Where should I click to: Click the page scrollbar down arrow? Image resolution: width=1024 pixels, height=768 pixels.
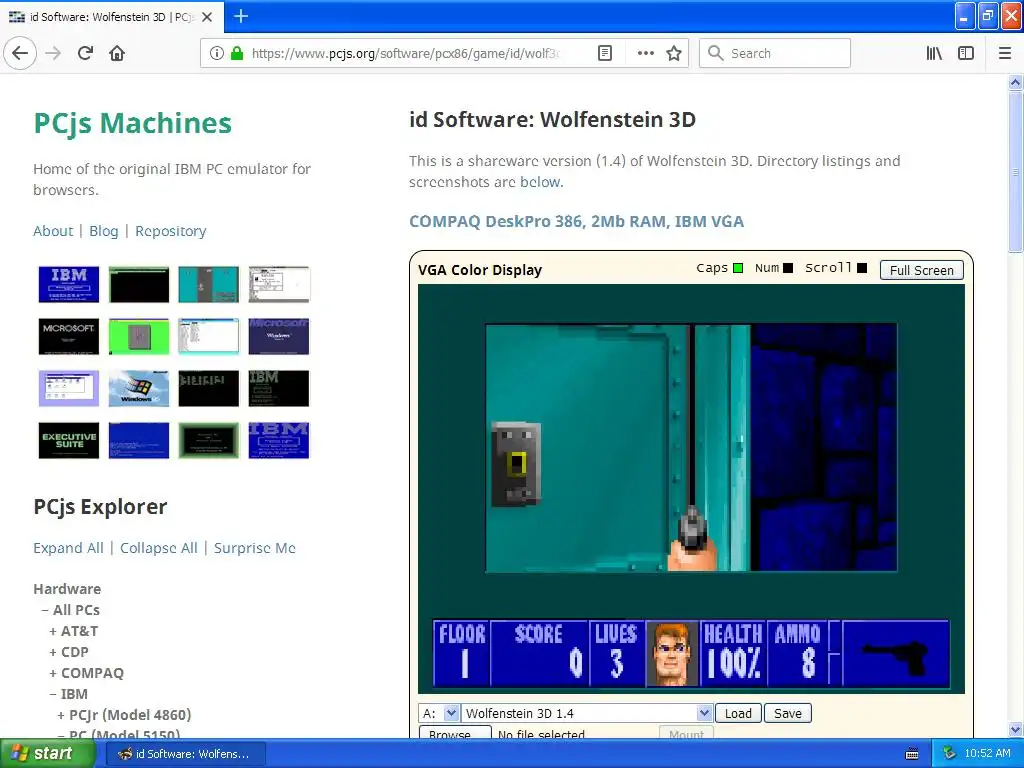[1015, 729]
